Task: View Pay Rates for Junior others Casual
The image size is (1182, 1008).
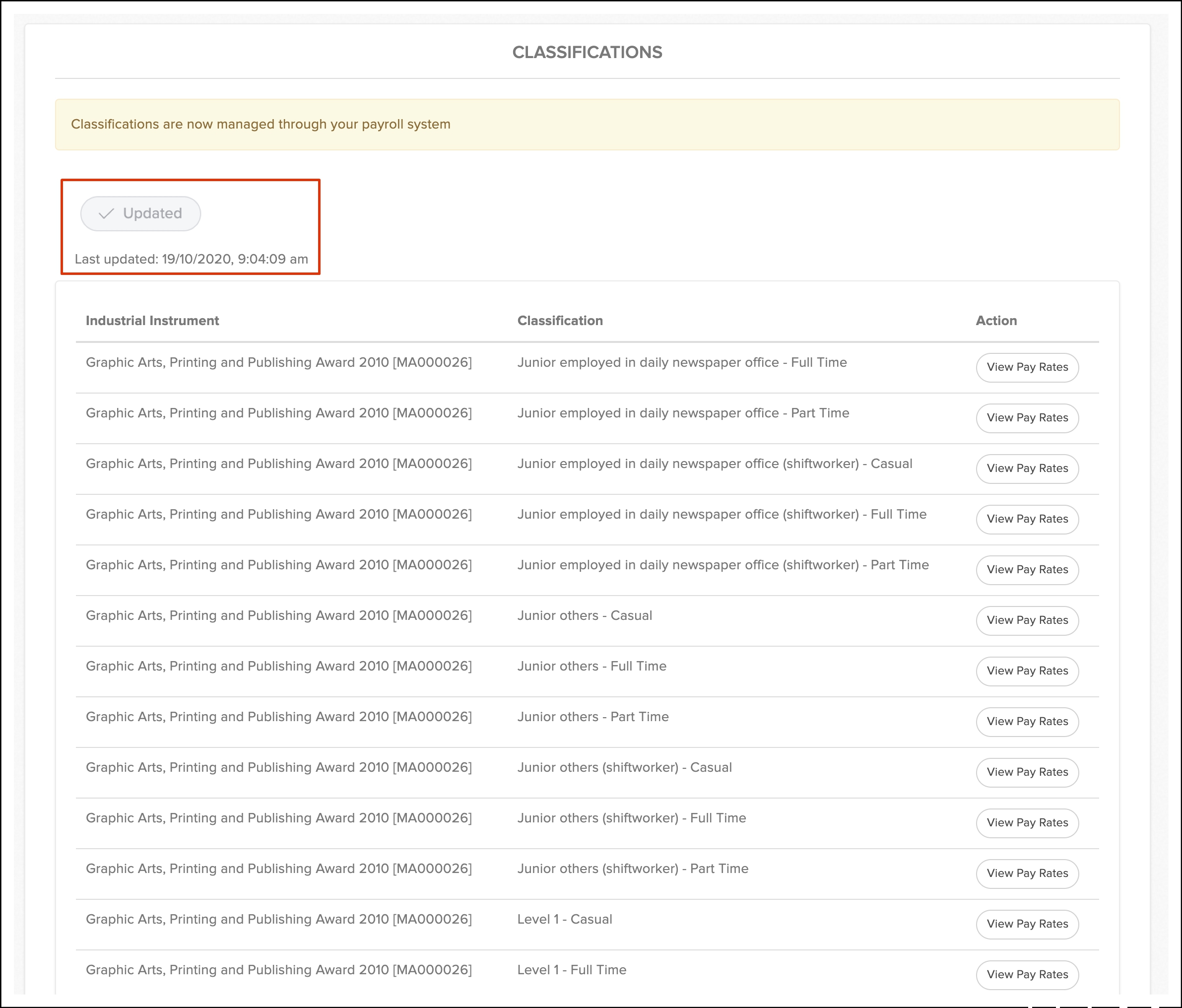Action: [1027, 621]
